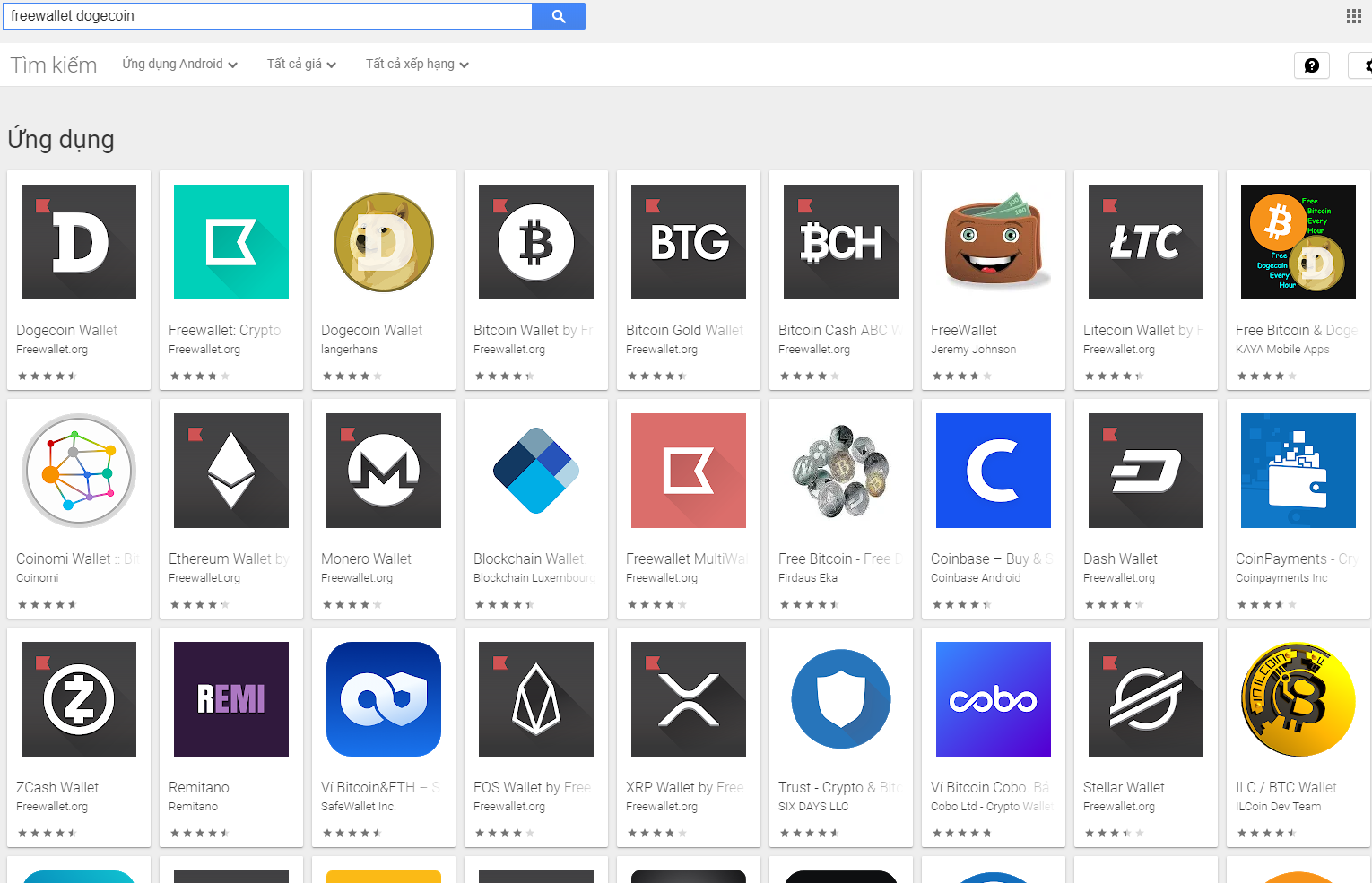Image resolution: width=1372 pixels, height=883 pixels.
Task: Open the ILC / BTC Wallet title link
Action: point(1286,787)
